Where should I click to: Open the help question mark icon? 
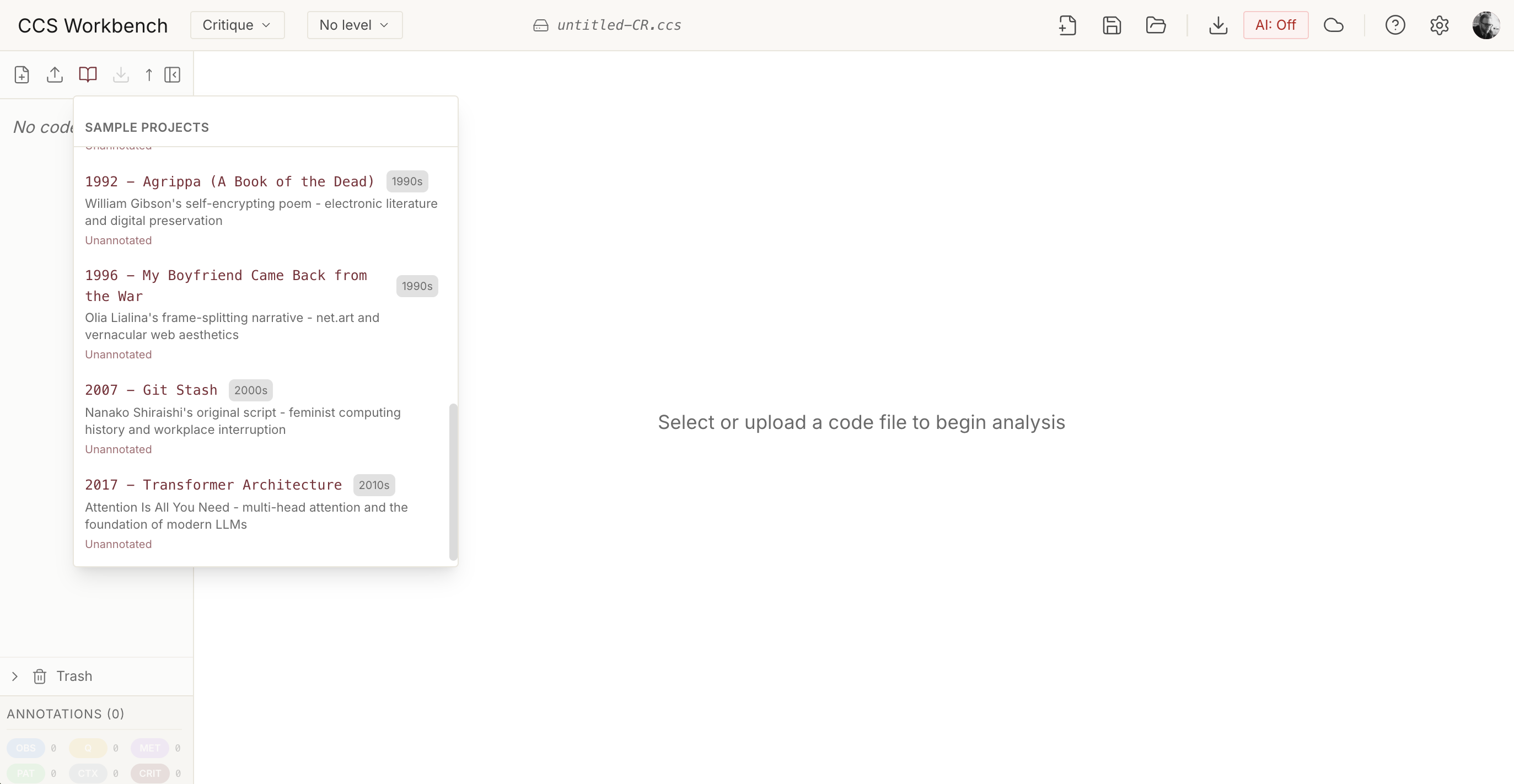[1395, 25]
